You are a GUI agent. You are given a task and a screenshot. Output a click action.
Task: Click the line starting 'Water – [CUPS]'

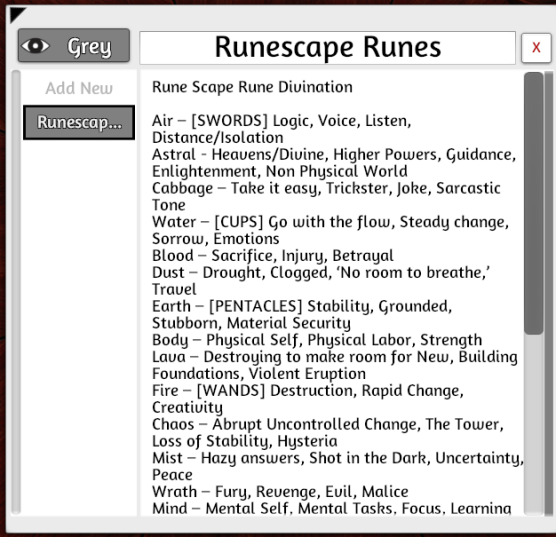(330, 222)
